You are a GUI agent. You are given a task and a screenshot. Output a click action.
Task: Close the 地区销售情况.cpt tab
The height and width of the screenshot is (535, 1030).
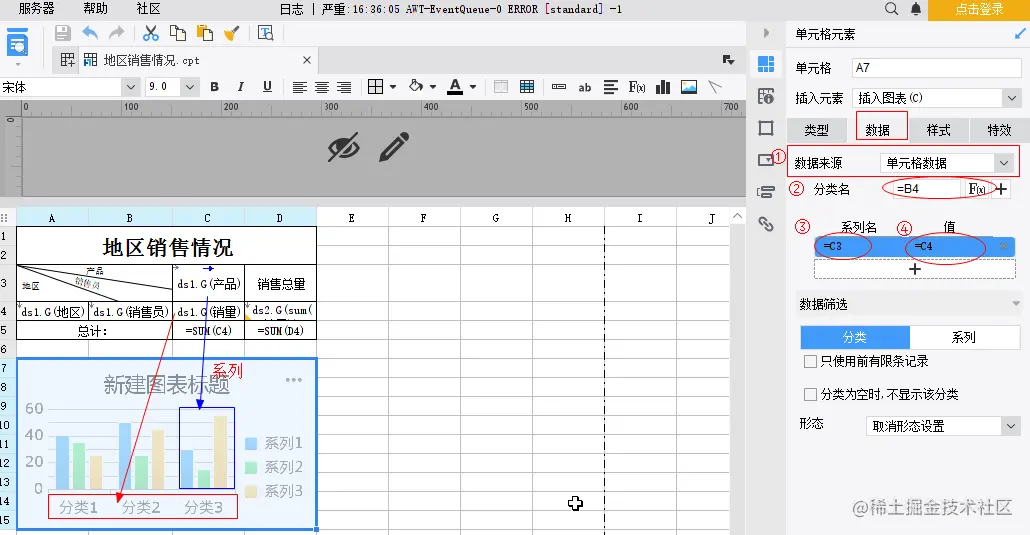click(x=307, y=60)
